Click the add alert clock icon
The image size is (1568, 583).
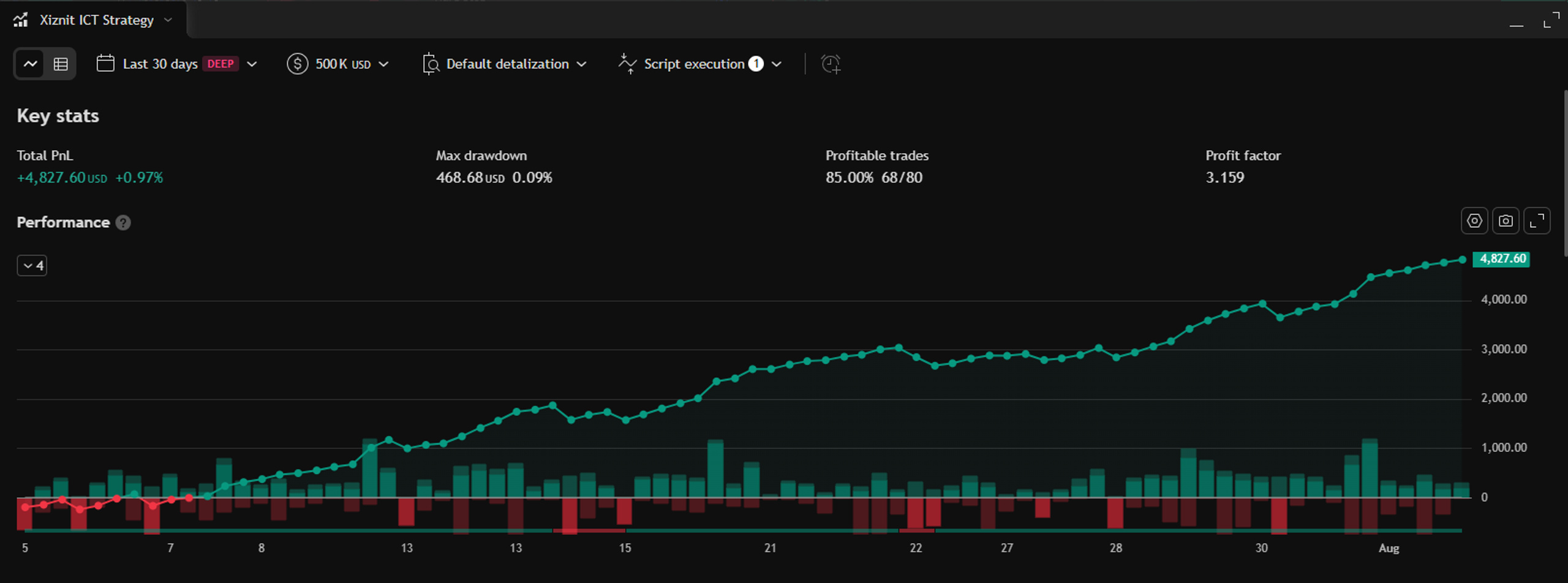tap(831, 64)
